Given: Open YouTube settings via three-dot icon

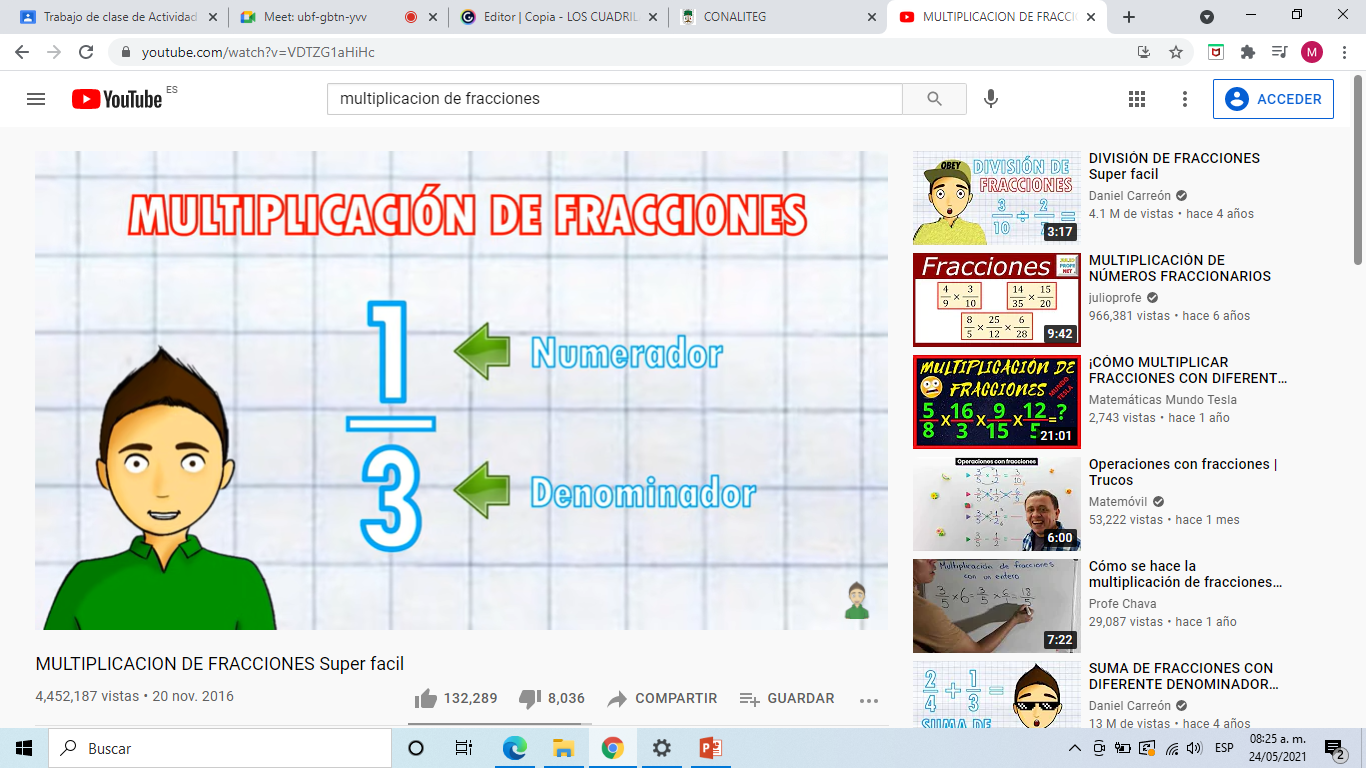Looking at the screenshot, I should (x=1184, y=98).
